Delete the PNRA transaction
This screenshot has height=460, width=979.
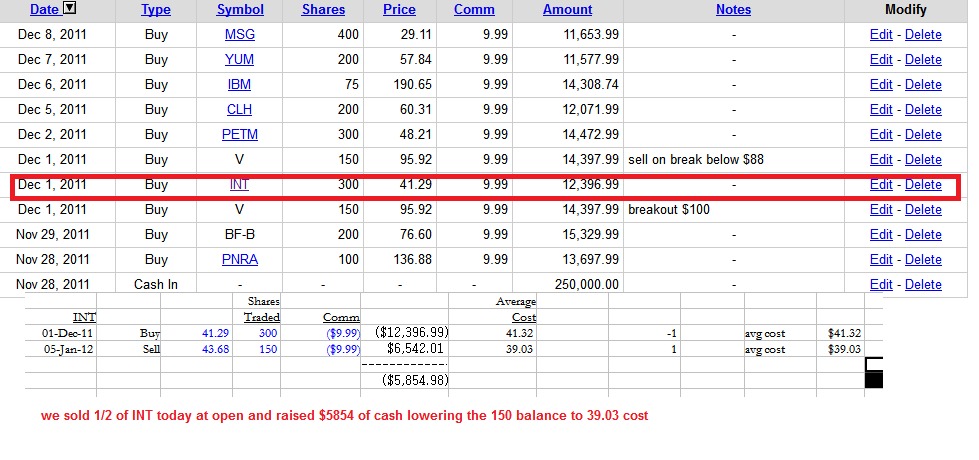click(x=923, y=260)
